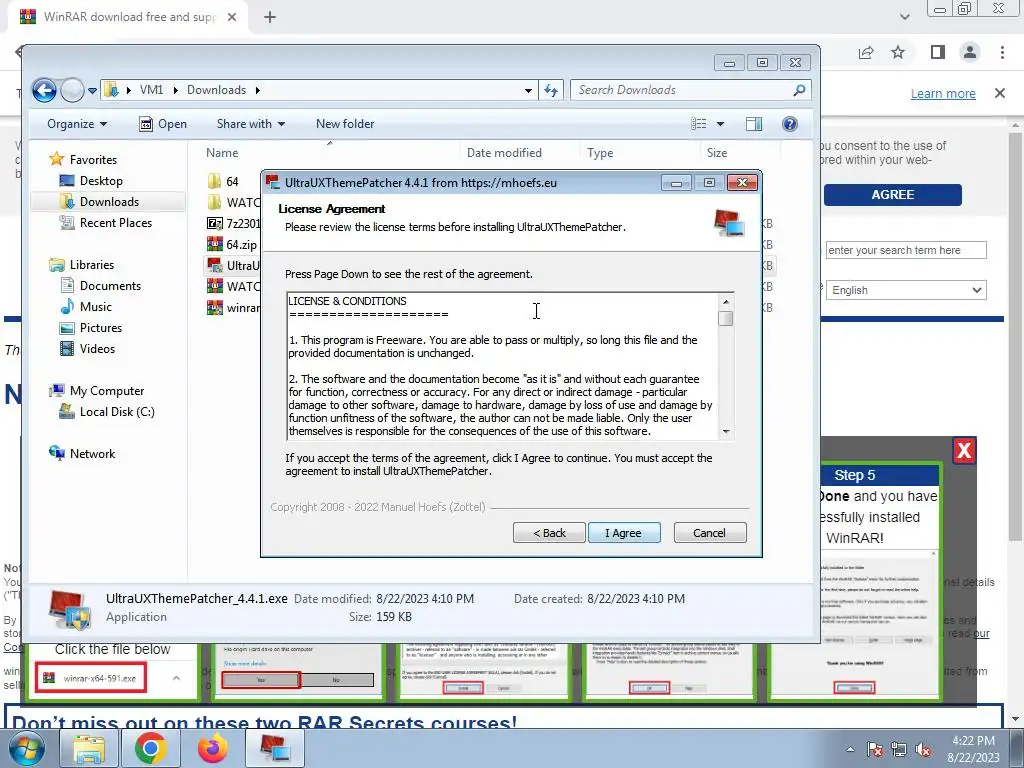1024x768 pixels.
Task: Select the 7z2301 file icon
Action: coord(215,223)
